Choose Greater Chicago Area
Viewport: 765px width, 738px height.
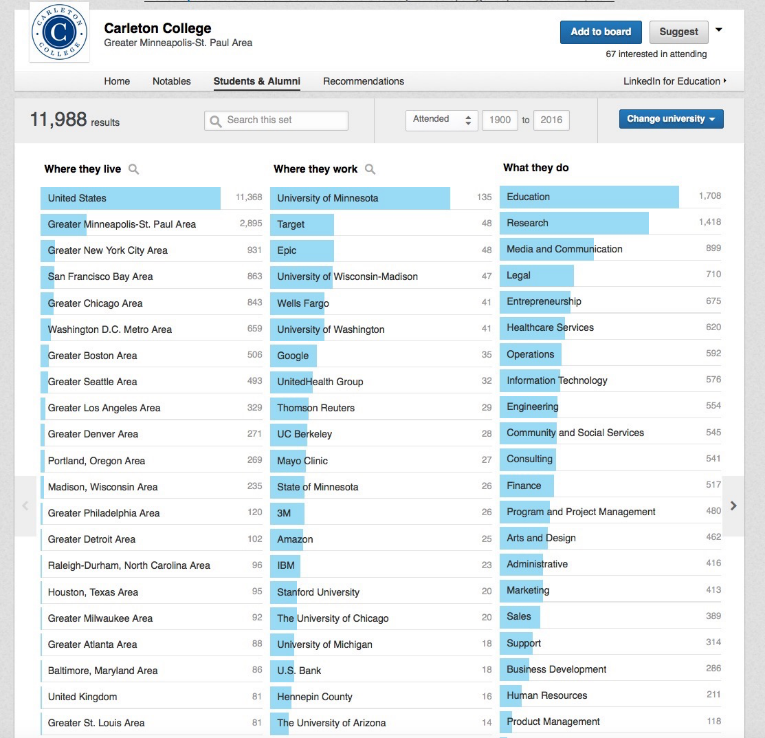point(151,303)
